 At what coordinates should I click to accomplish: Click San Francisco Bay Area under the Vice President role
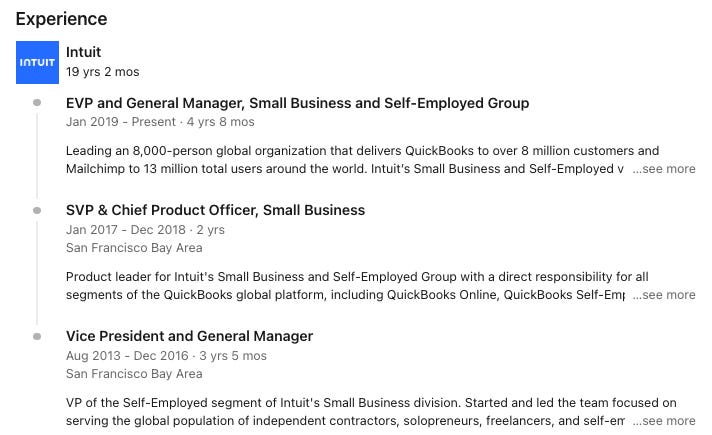click(x=134, y=373)
